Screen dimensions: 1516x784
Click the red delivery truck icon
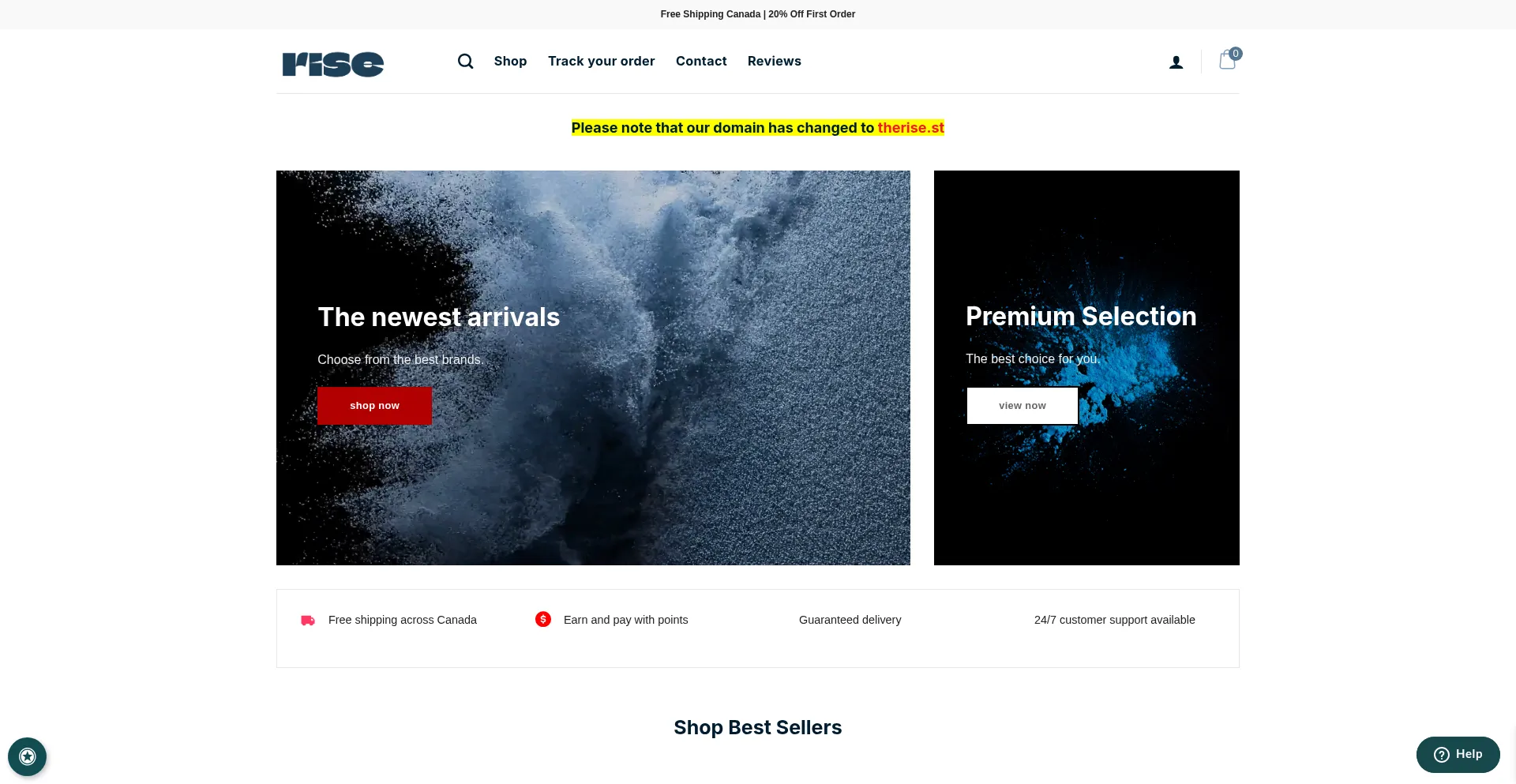point(308,621)
